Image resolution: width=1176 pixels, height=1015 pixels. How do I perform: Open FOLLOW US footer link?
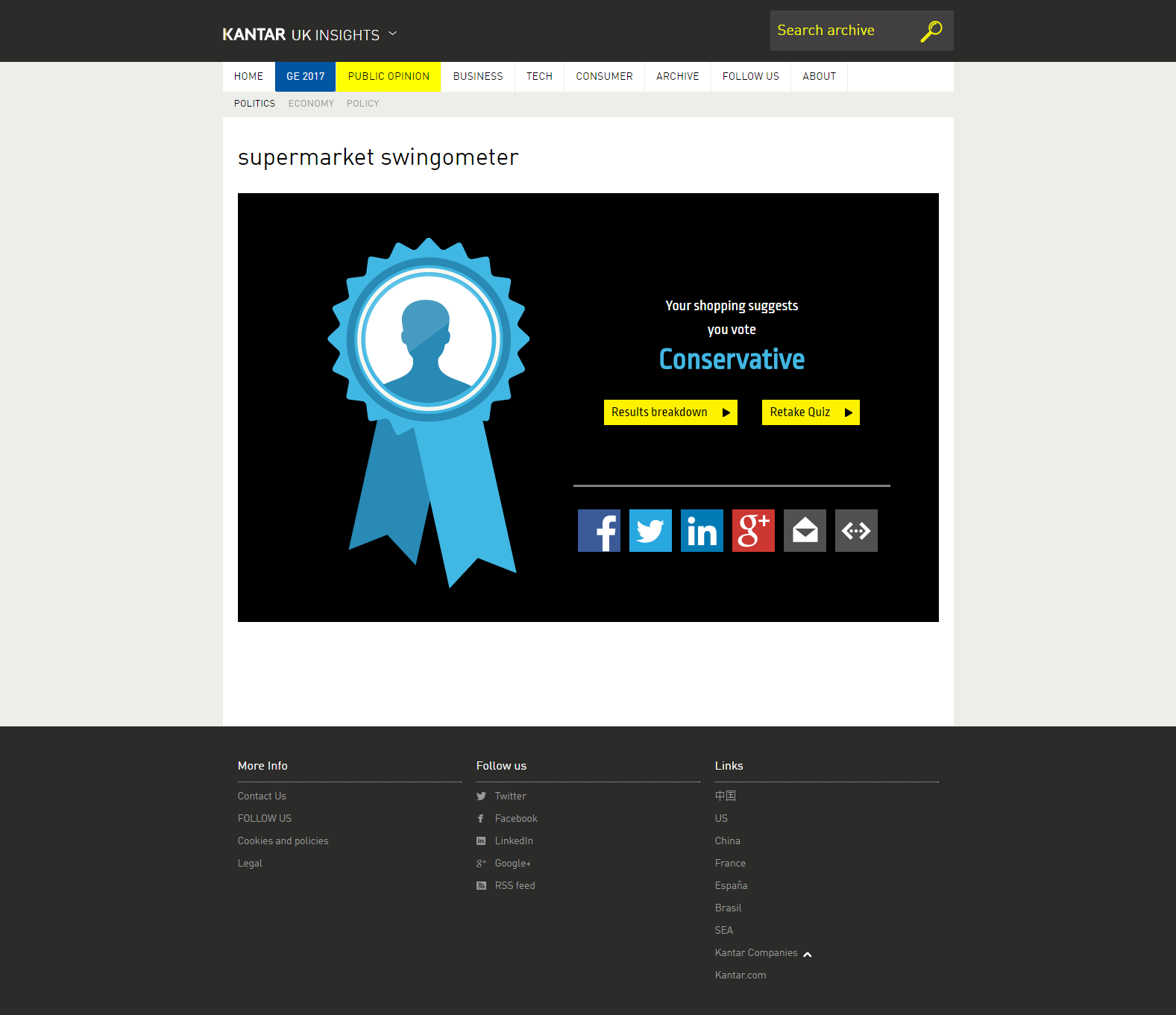click(x=265, y=819)
